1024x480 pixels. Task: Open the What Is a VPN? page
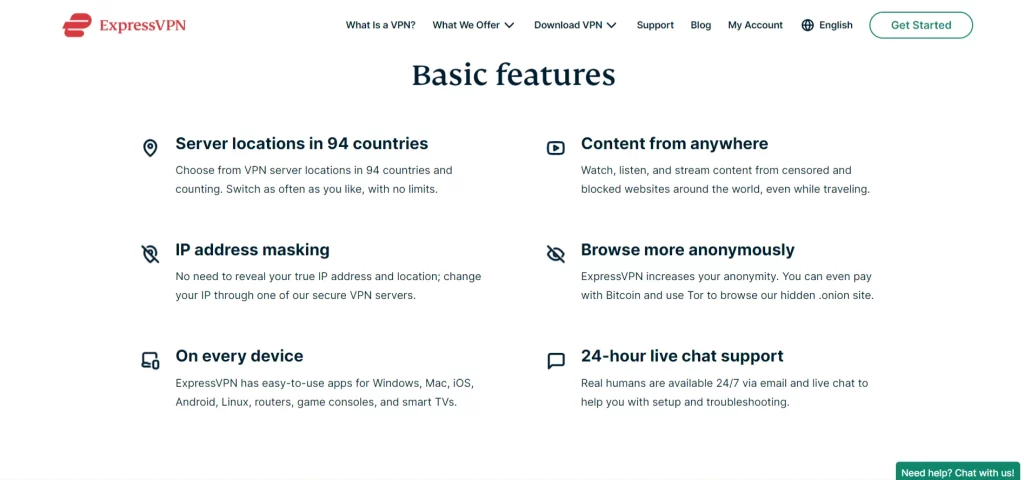point(381,25)
